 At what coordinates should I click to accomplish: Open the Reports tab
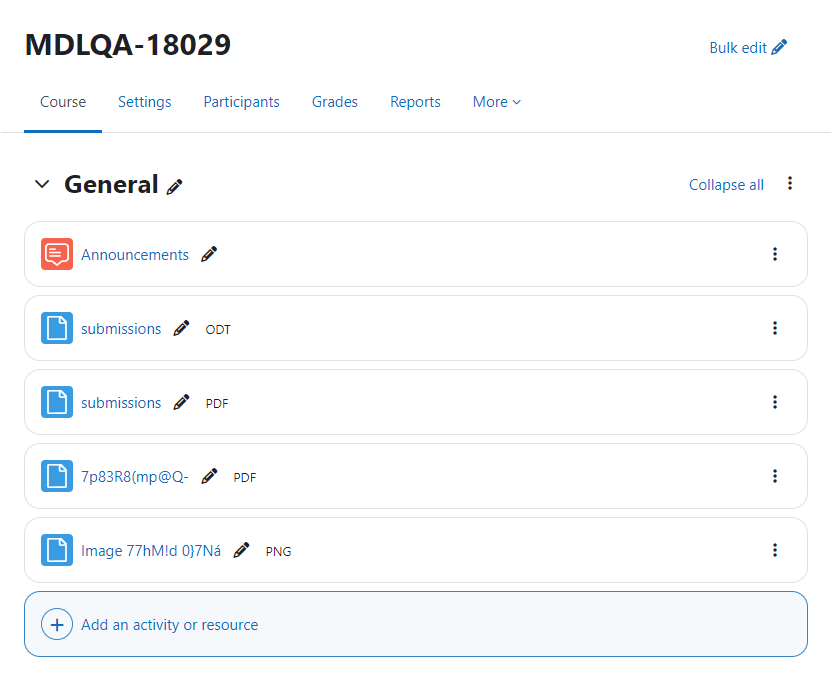[x=415, y=102]
